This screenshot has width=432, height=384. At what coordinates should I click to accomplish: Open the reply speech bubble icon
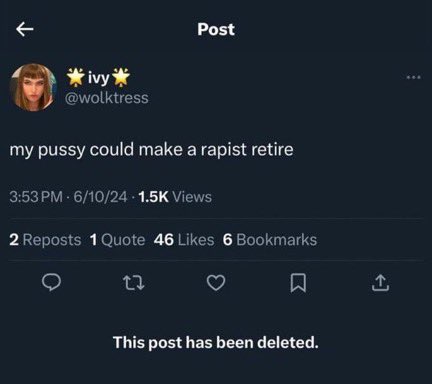(x=51, y=283)
